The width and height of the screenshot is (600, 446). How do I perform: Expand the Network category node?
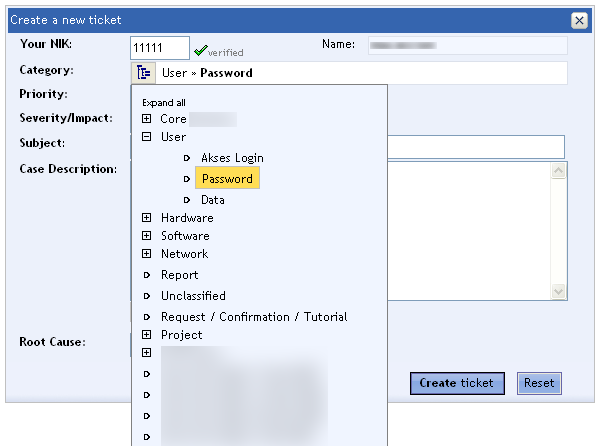coord(146,254)
